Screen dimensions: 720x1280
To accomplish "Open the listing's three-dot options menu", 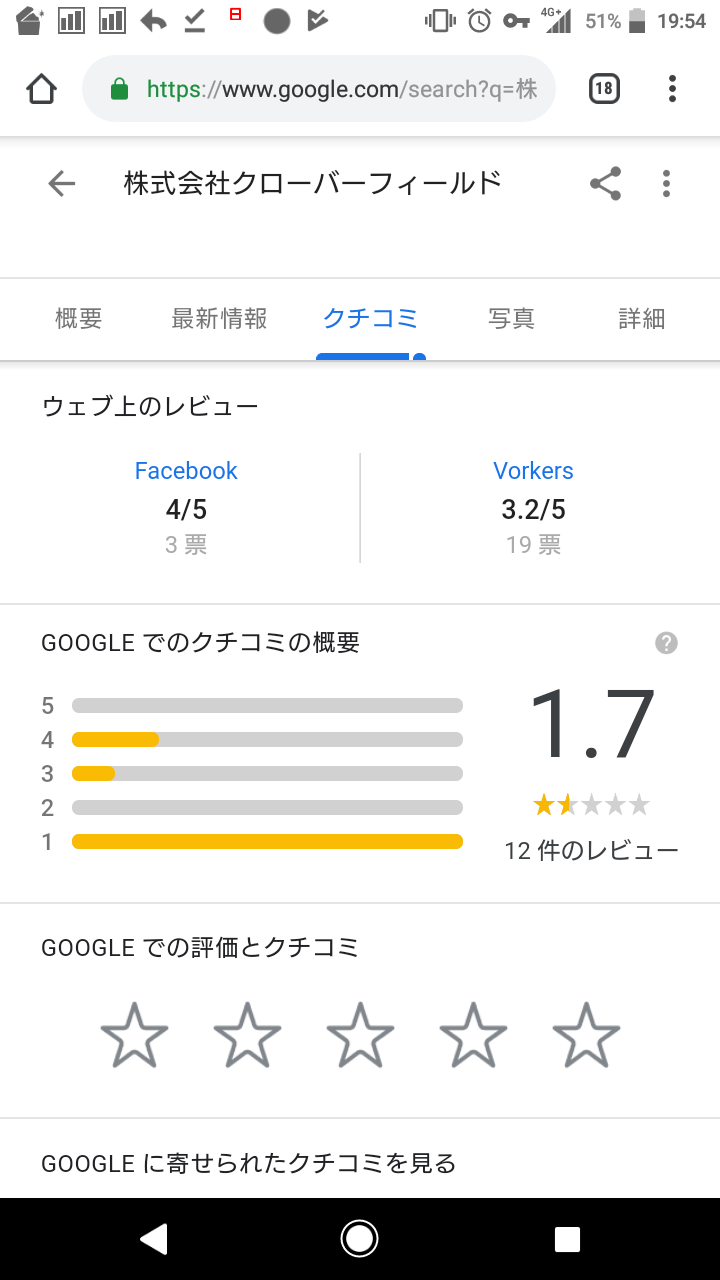I will [666, 183].
